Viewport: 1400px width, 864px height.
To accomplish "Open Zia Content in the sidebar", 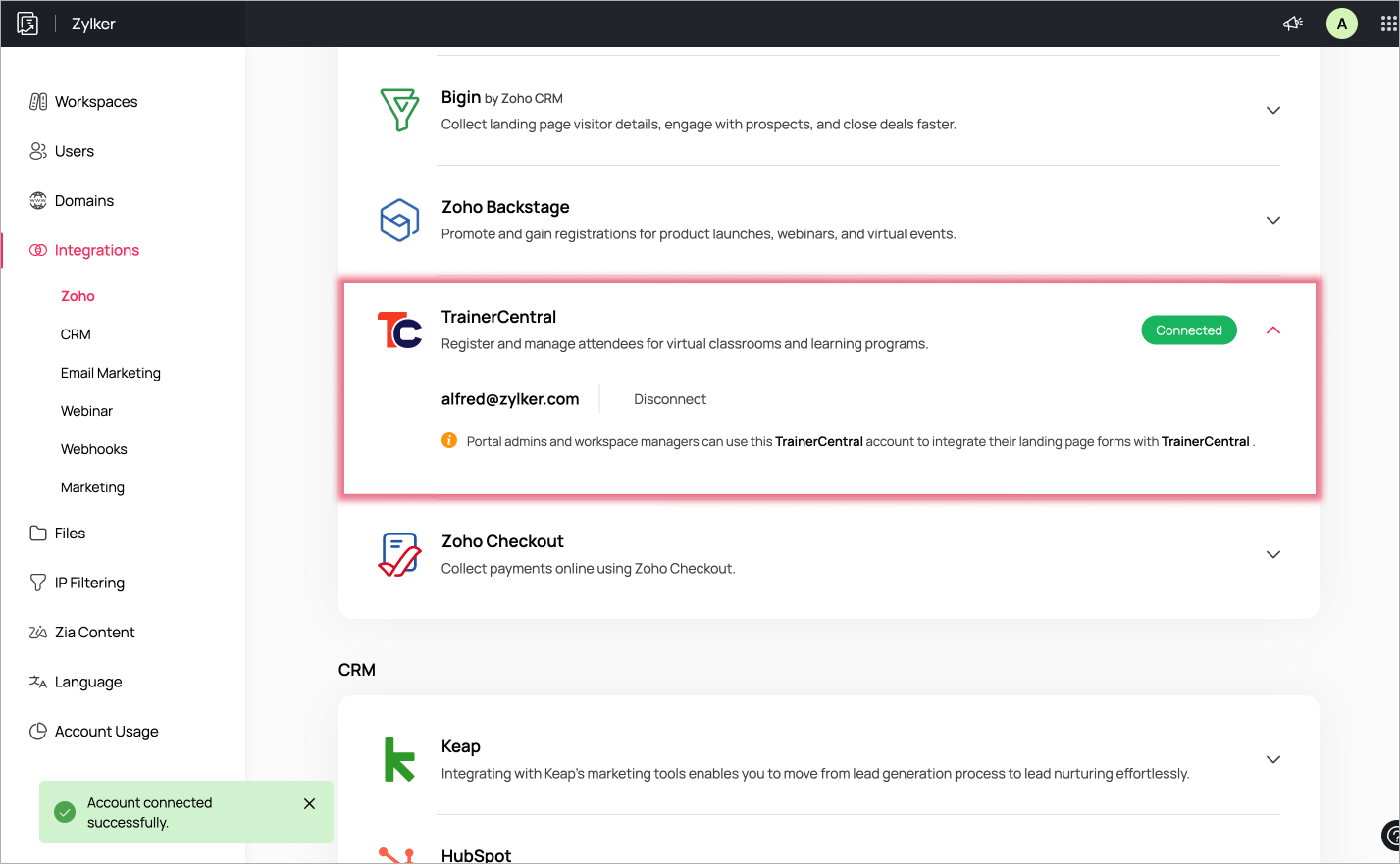I will [x=95, y=632].
